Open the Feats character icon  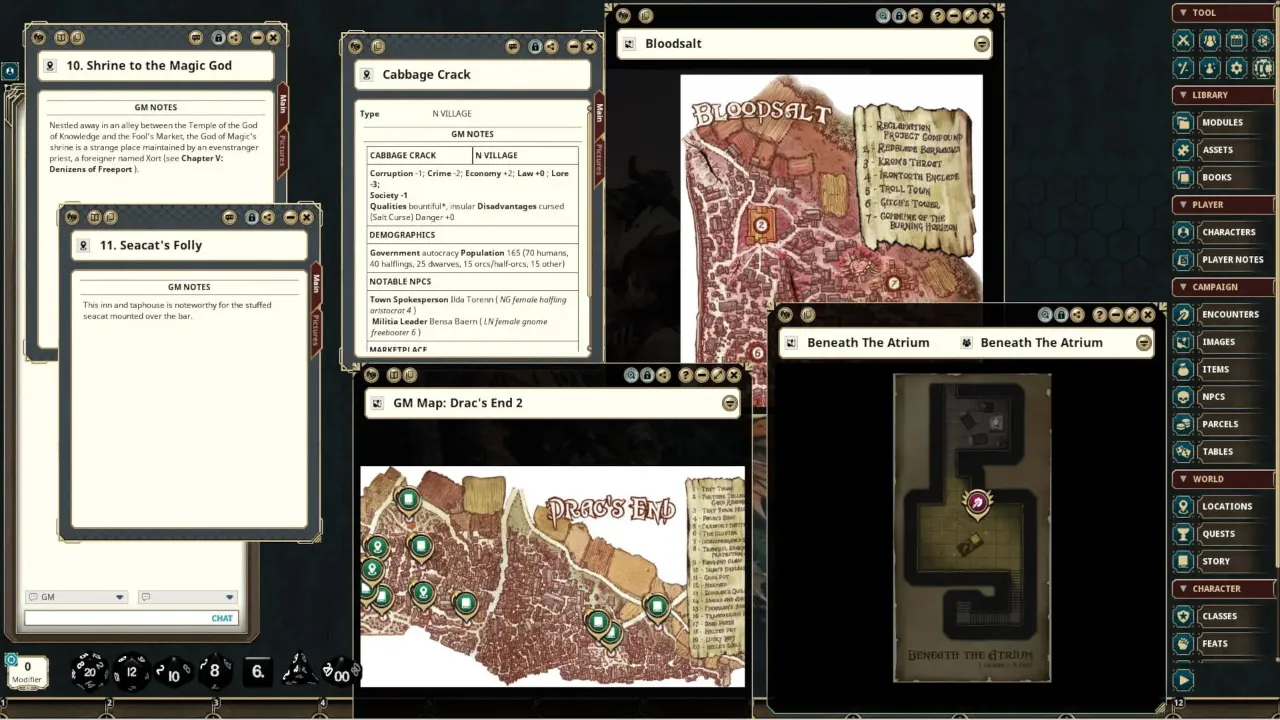pos(1184,643)
